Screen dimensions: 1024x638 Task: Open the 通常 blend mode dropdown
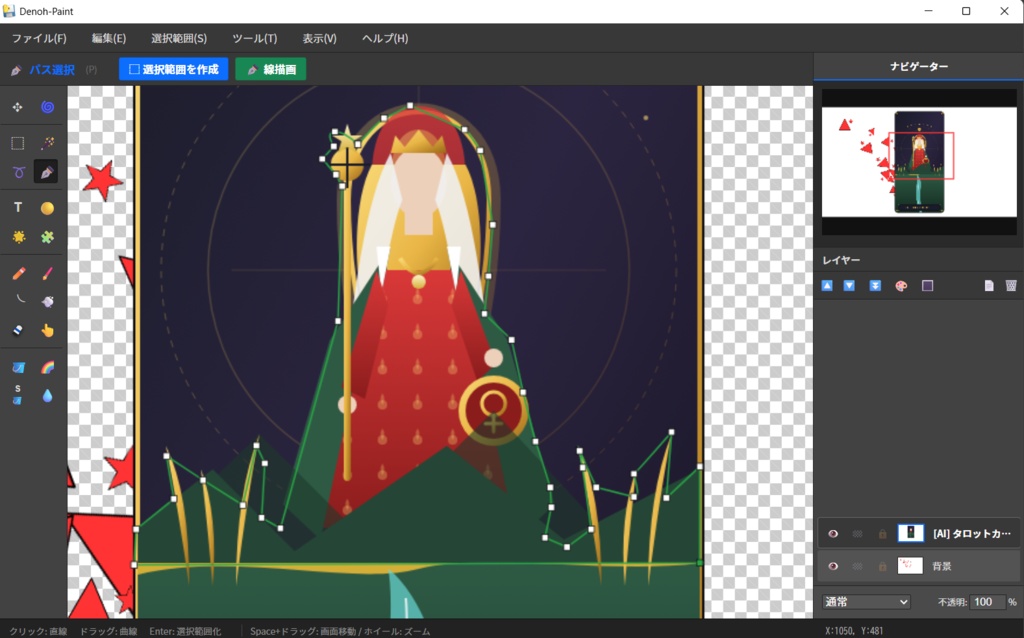pyautogui.click(x=866, y=601)
